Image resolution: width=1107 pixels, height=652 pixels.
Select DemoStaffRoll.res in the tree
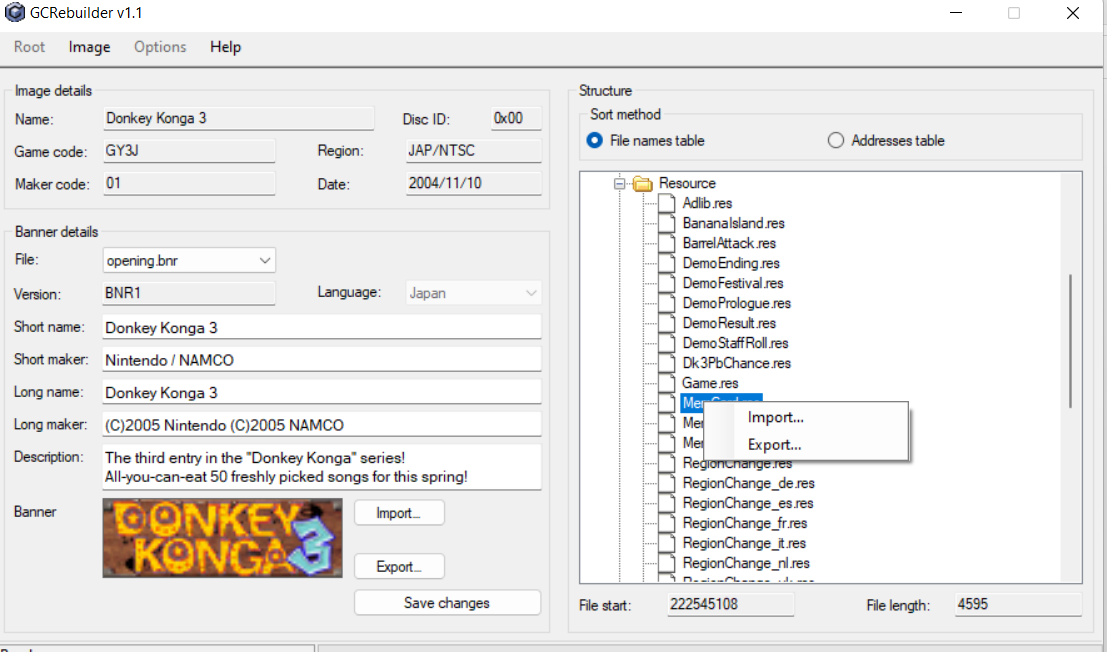pyautogui.click(x=736, y=343)
